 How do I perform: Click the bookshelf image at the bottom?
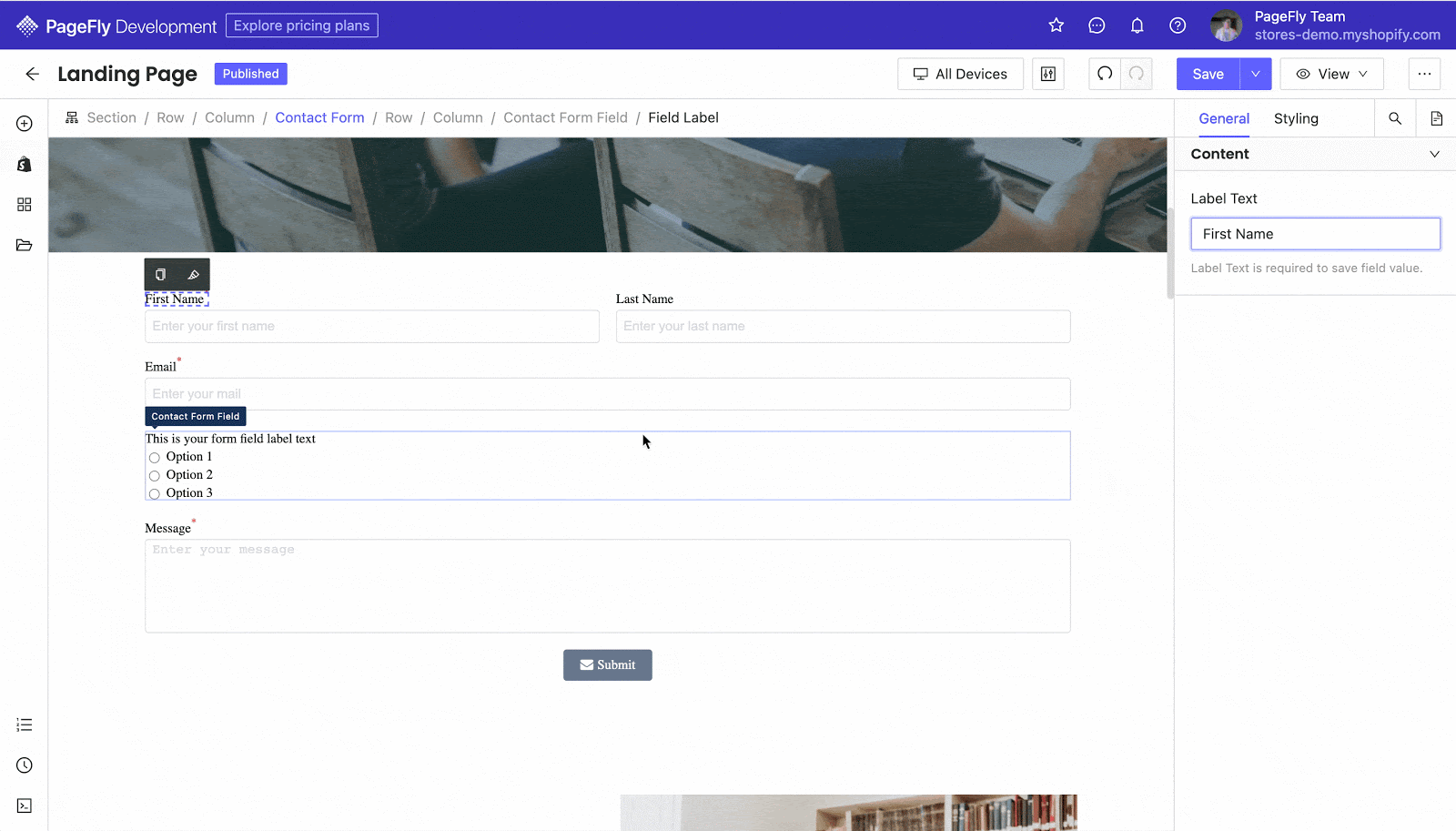(x=848, y=813)
